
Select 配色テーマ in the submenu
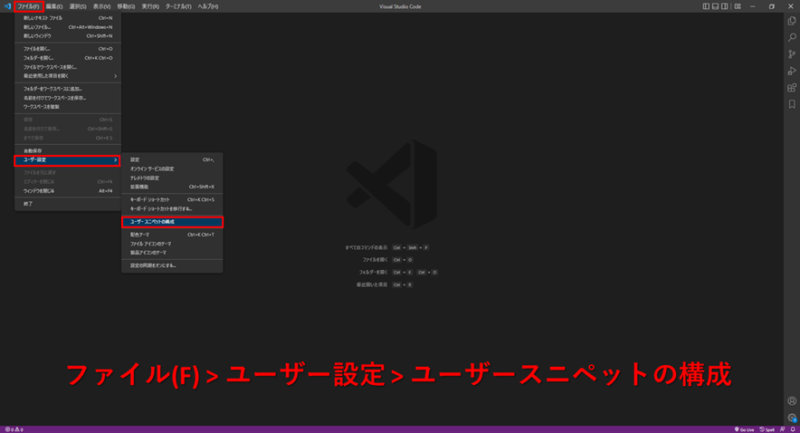point(142,234)
